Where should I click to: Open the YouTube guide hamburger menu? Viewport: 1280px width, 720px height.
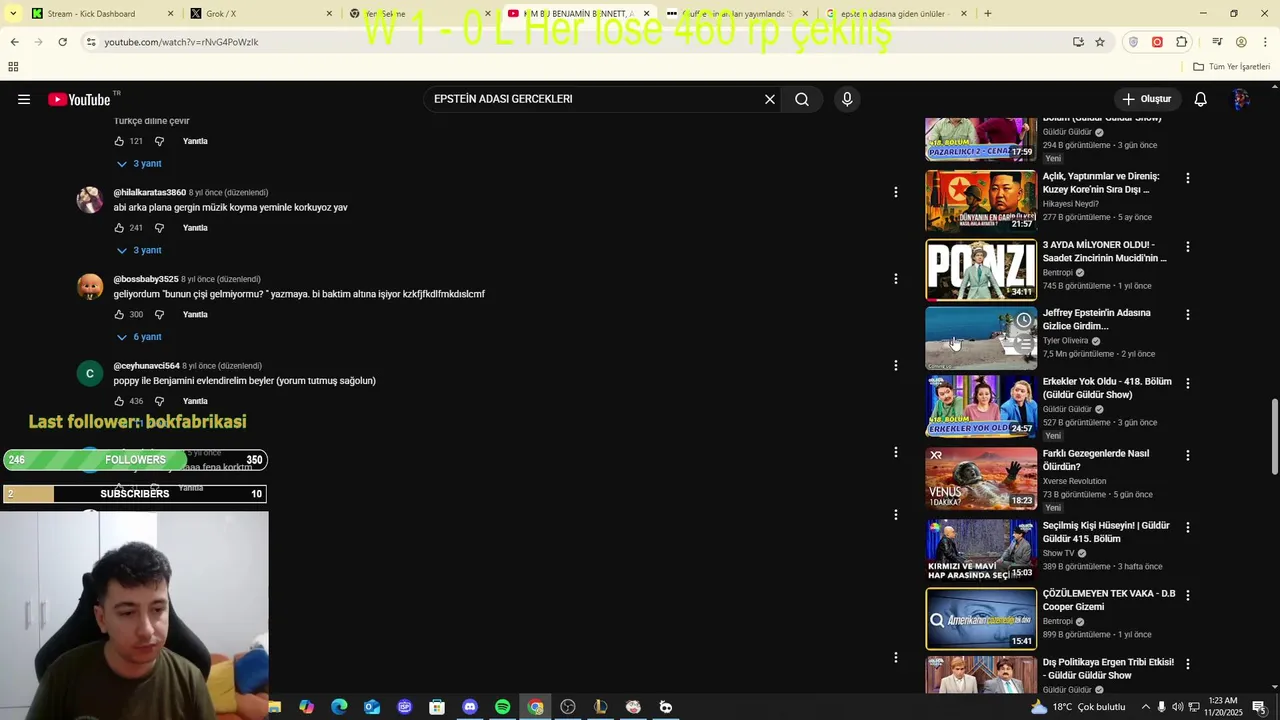click(x=24, y=99)
